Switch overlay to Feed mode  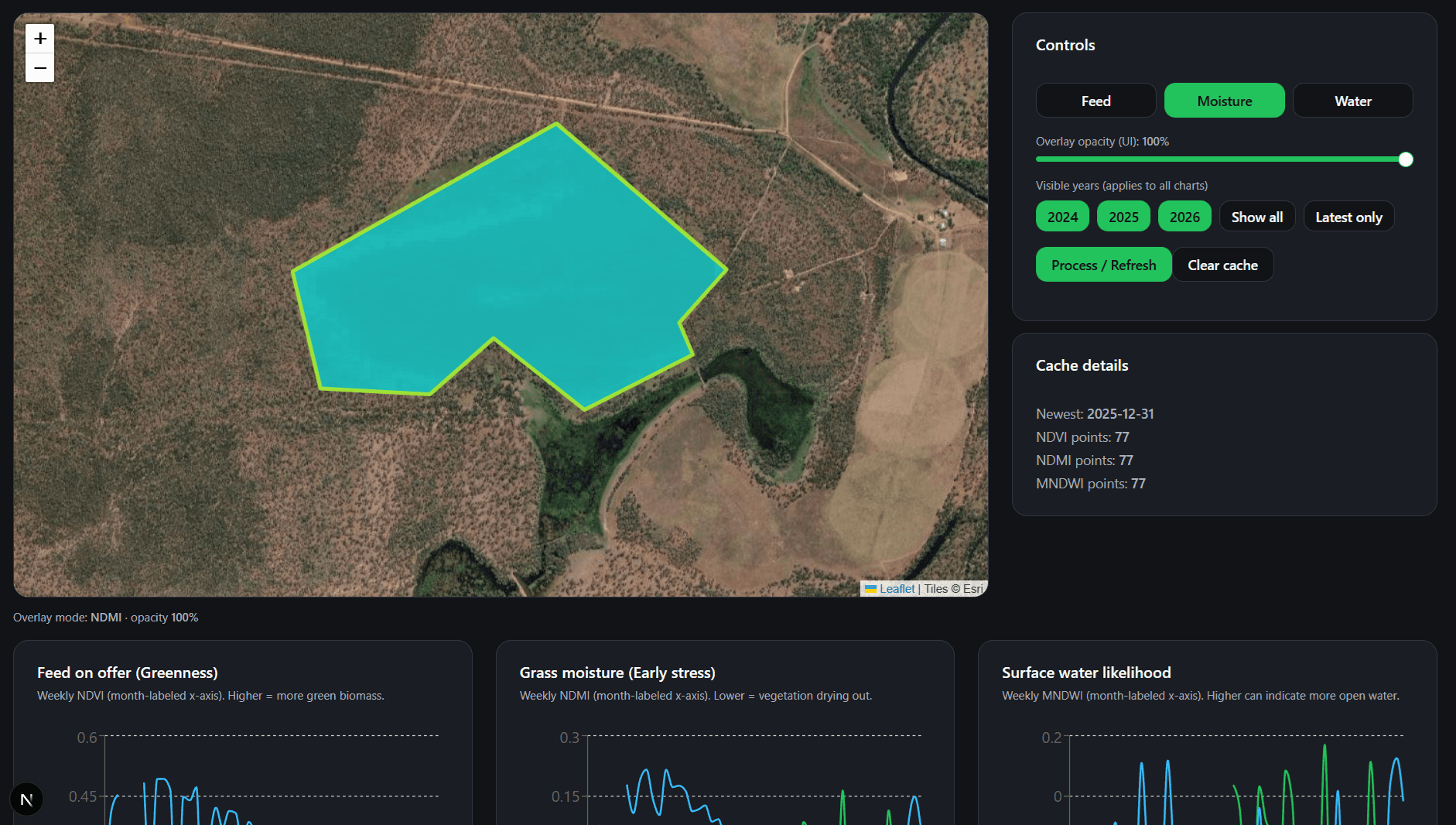click(1095, 101)
